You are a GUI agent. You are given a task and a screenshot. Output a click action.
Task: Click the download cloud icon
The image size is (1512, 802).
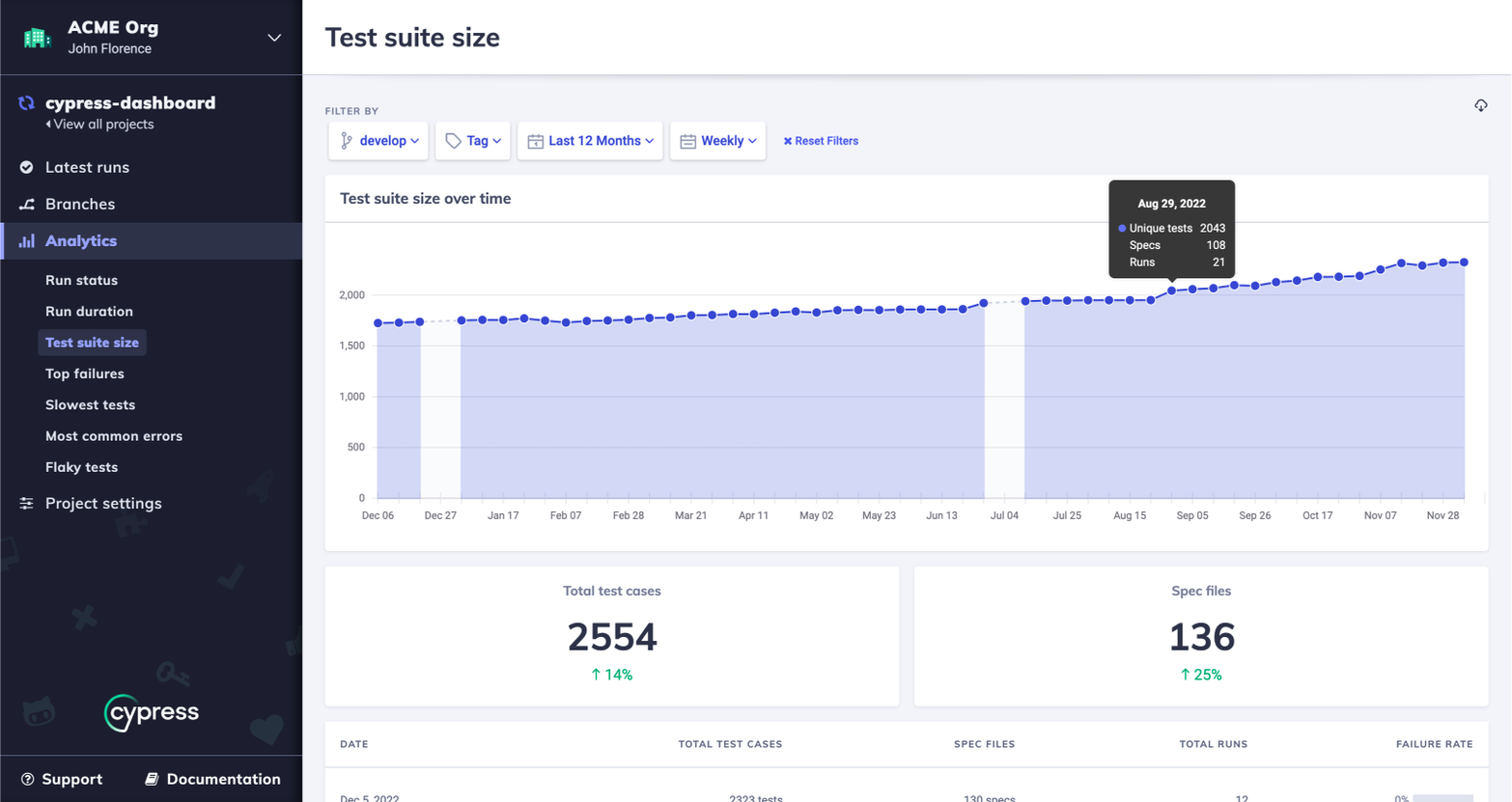[1481, 105]
